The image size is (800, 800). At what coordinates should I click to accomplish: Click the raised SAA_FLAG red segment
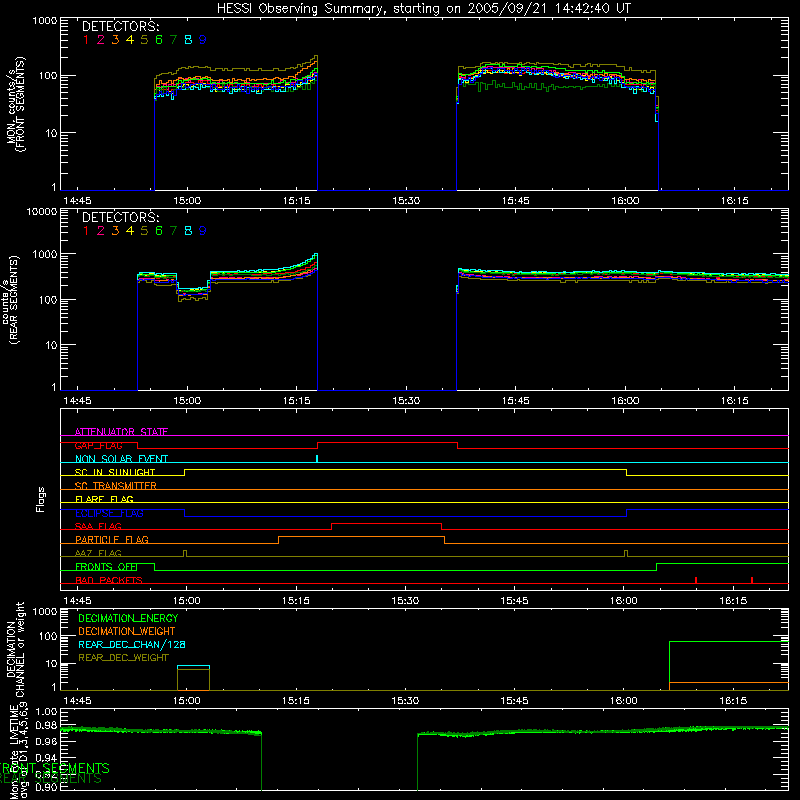pyautogui.click(x=386, y=523)
